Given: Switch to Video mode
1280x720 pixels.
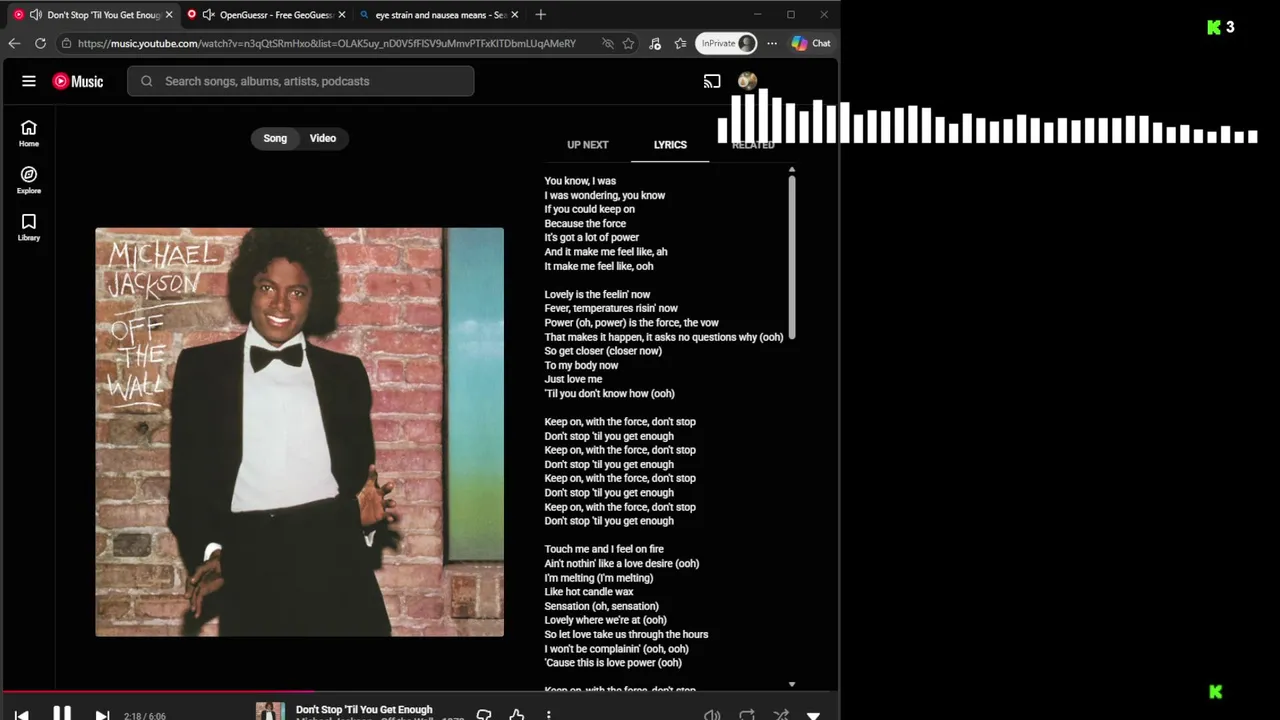Looking at the screenshot, I should (x=322, y=138).
